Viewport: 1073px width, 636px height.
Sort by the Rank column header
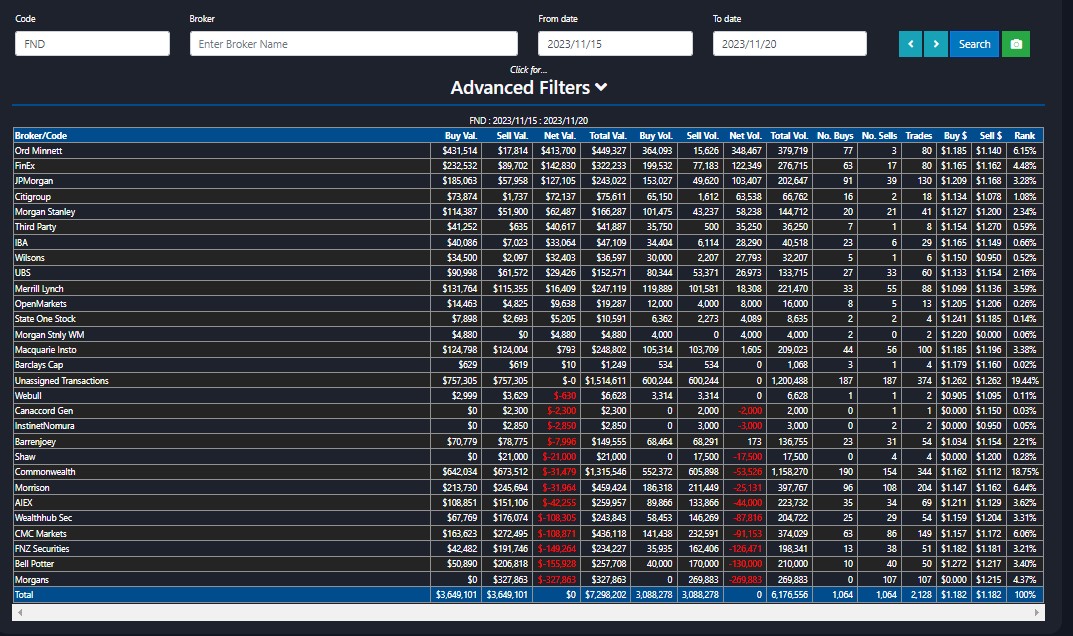coord(1024,136)
